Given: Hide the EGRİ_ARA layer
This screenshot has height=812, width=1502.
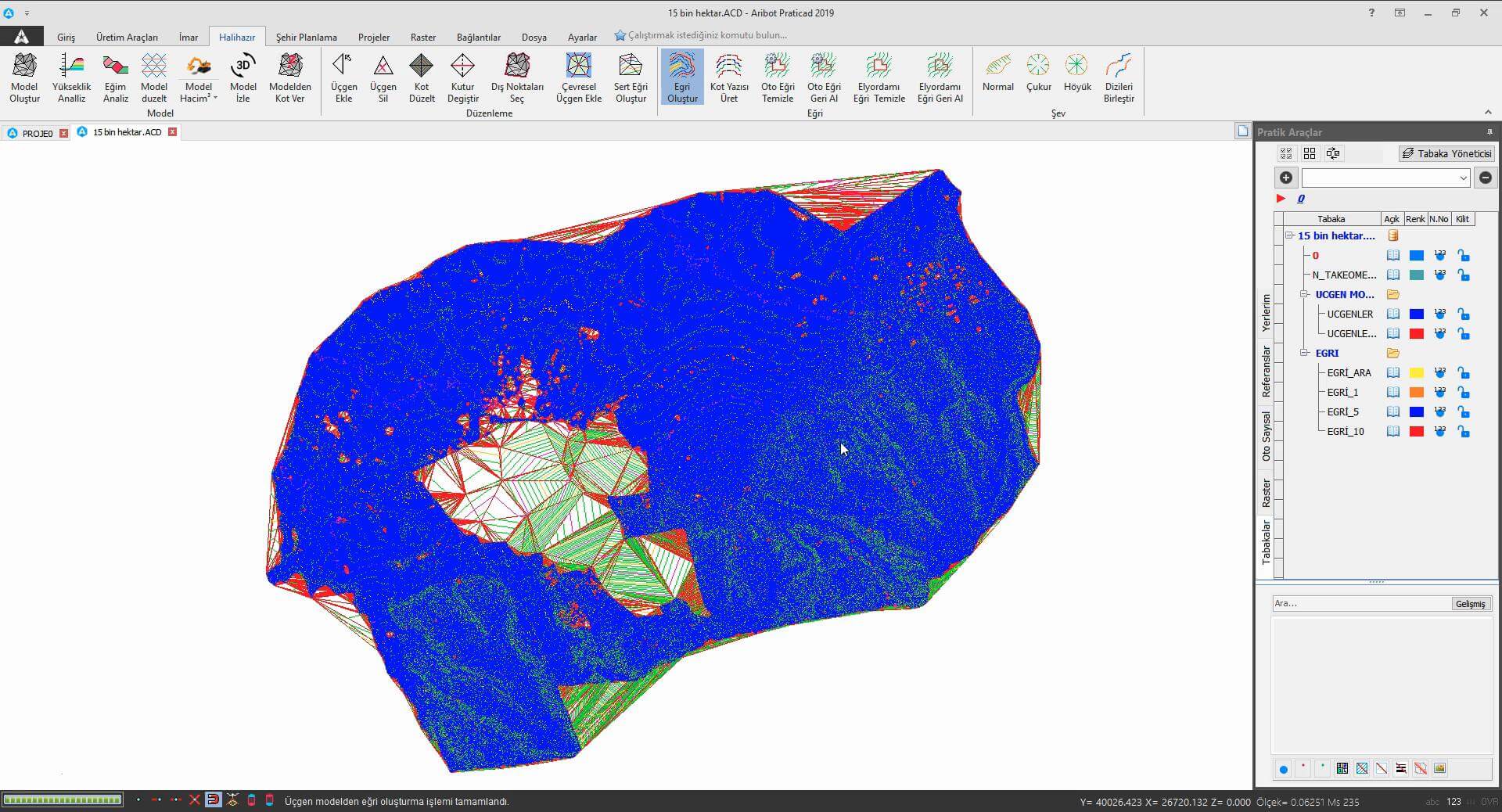Looking at the screenshot, I should [1392, 372].
